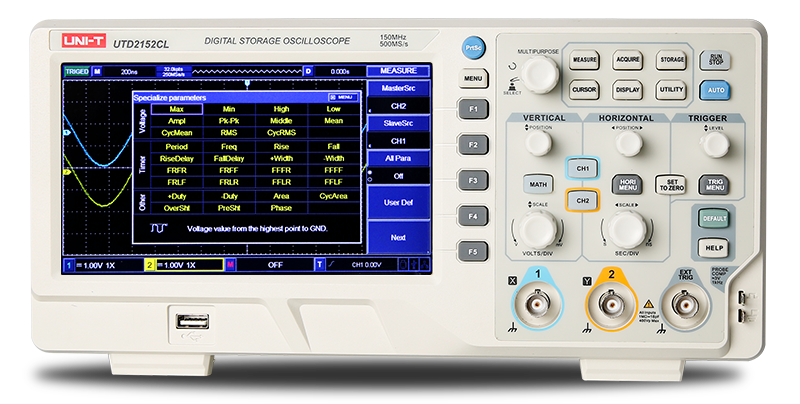The width and height of the screenshot is (800, 404).
Task: Select the Phase parameter cell
Action: click(x=281, y=208)
